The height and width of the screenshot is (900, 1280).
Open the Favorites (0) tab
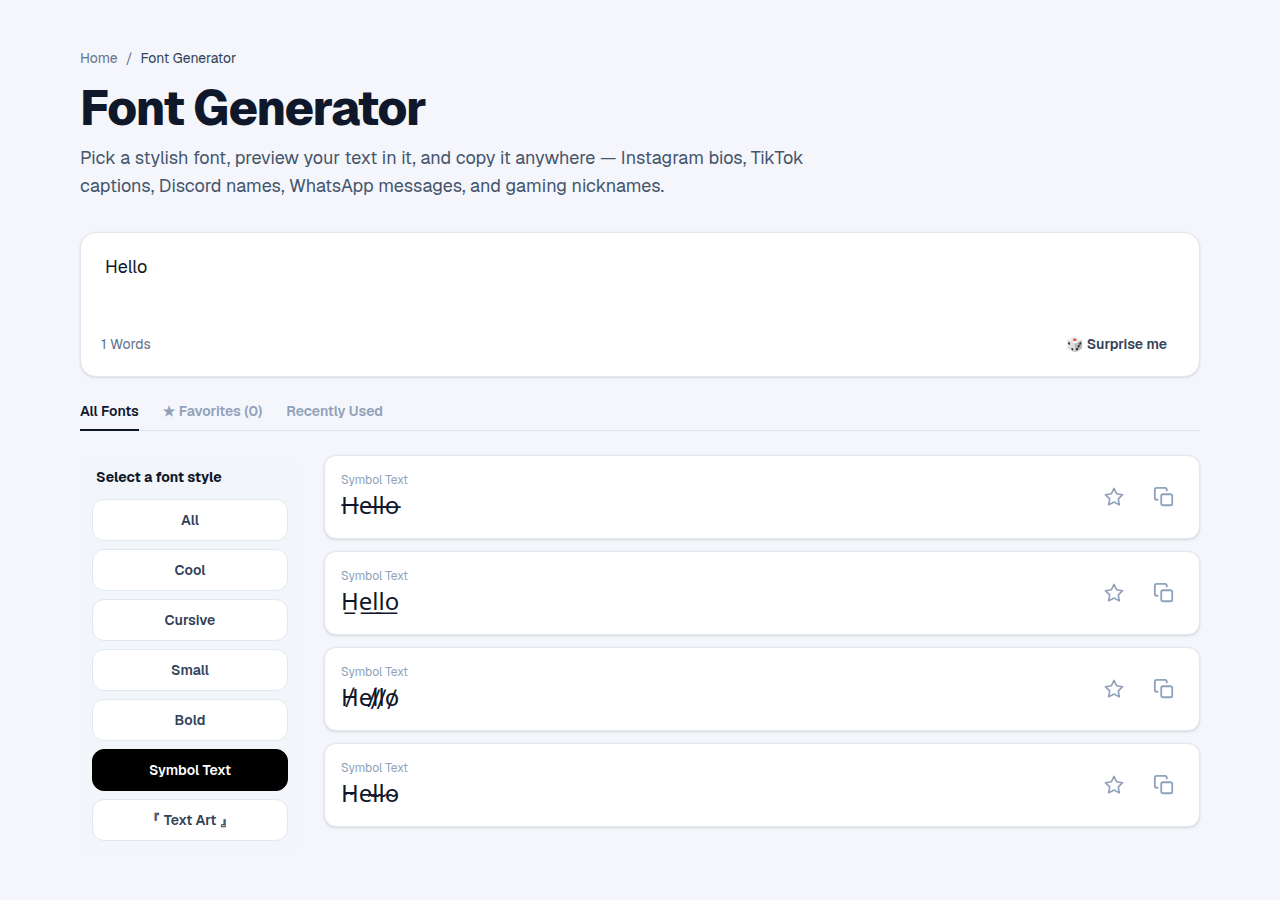pyautogui.click(x=212, y=411)
